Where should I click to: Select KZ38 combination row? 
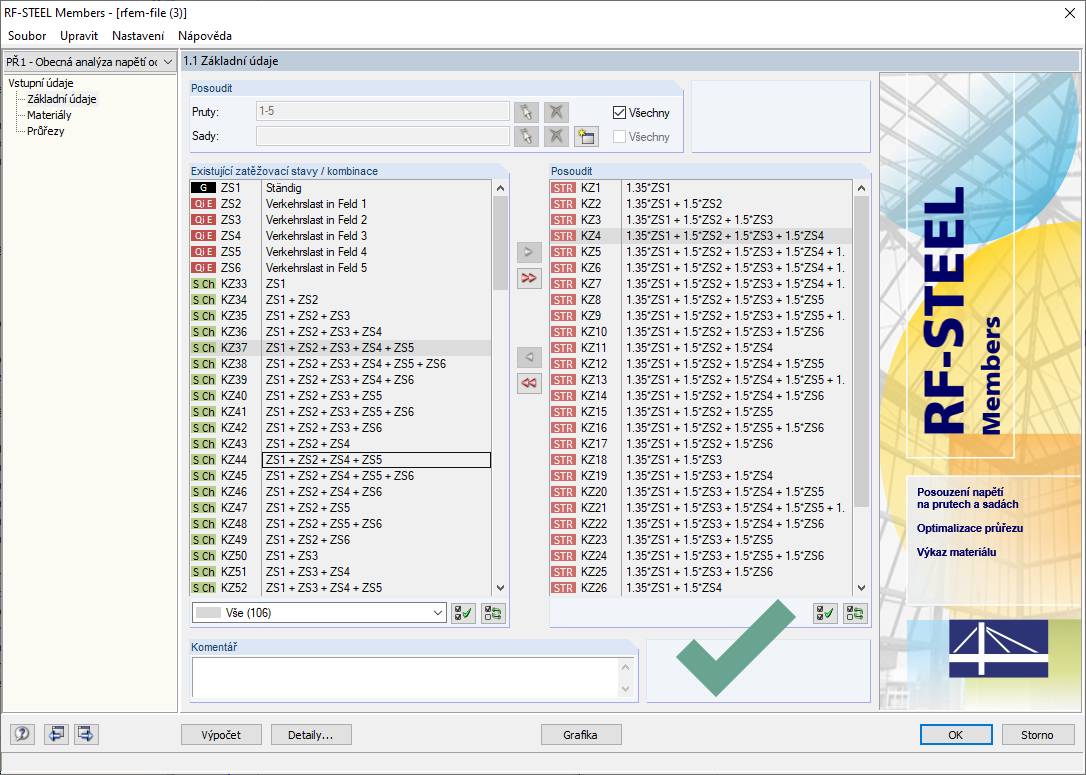tap(341, 364)
